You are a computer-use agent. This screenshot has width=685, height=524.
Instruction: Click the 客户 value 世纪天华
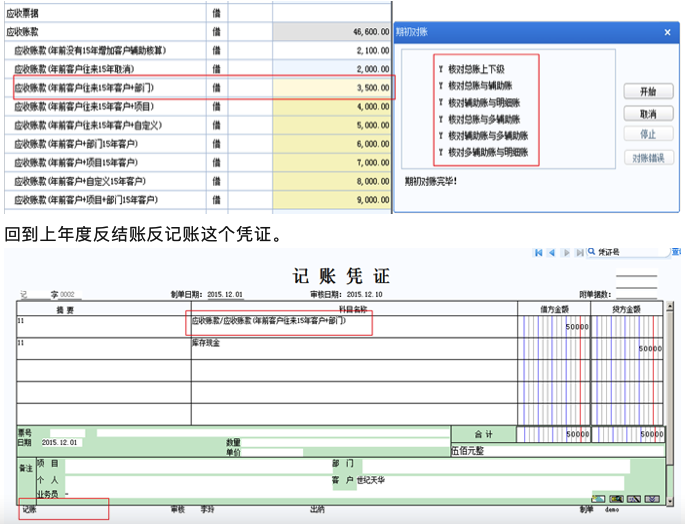point(370,480)
